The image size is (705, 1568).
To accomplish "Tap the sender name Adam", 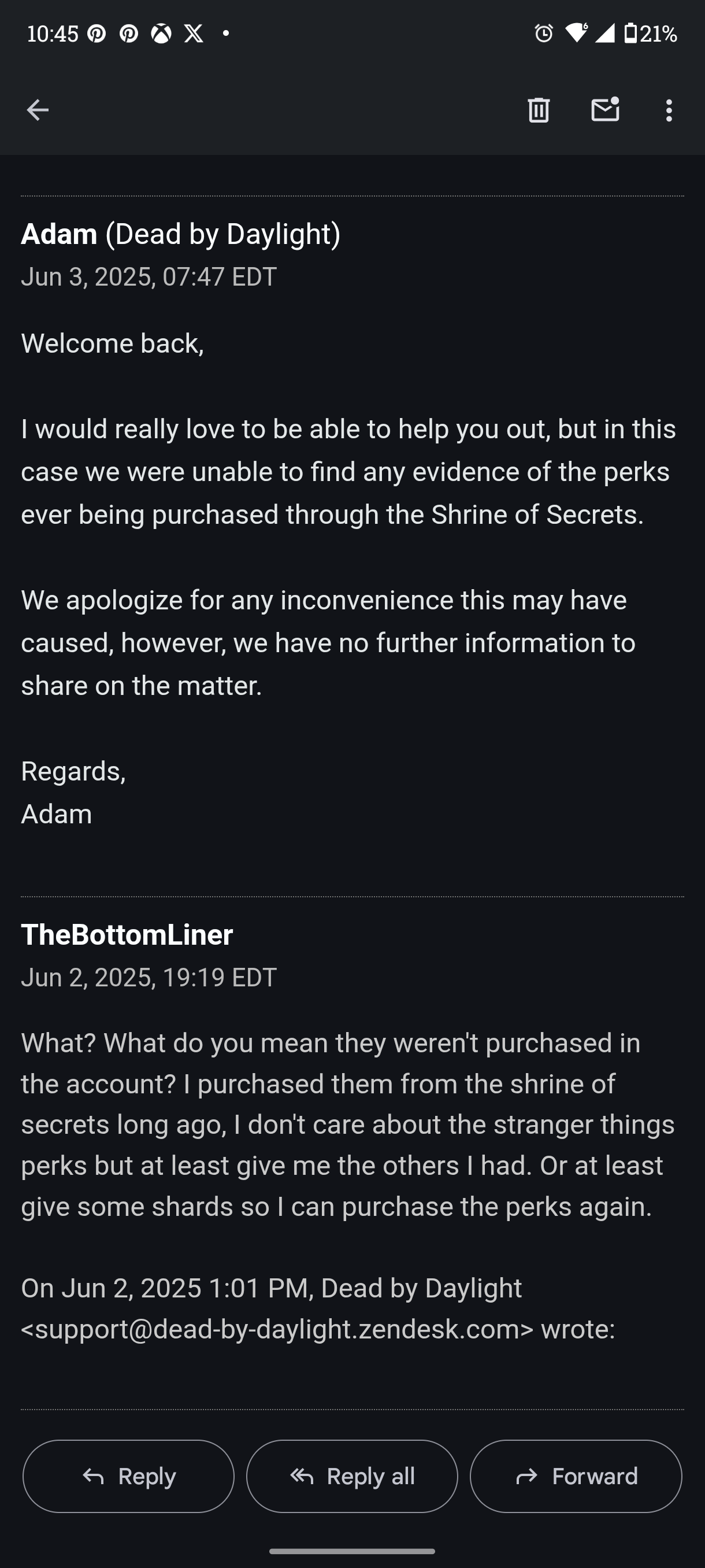I will pyautogui.click(x=59, y=234).
